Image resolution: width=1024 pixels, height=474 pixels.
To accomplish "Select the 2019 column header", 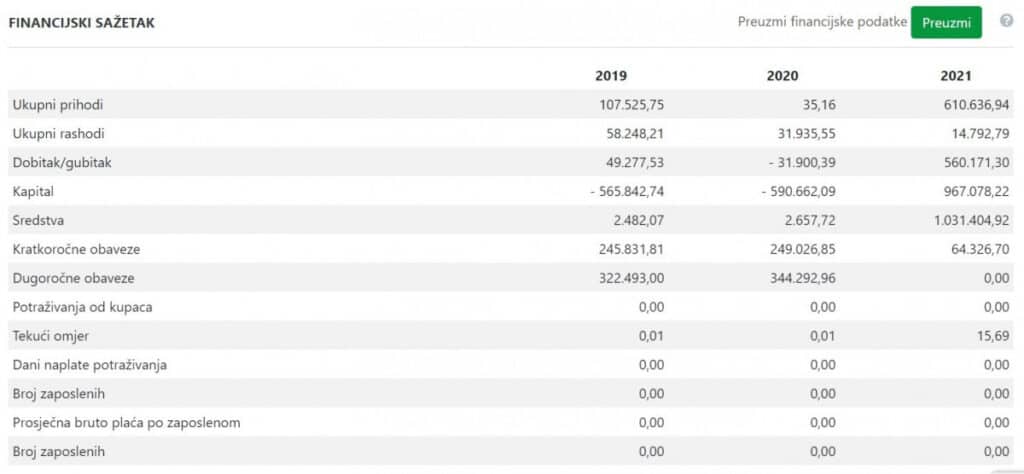I will point(611,76).
